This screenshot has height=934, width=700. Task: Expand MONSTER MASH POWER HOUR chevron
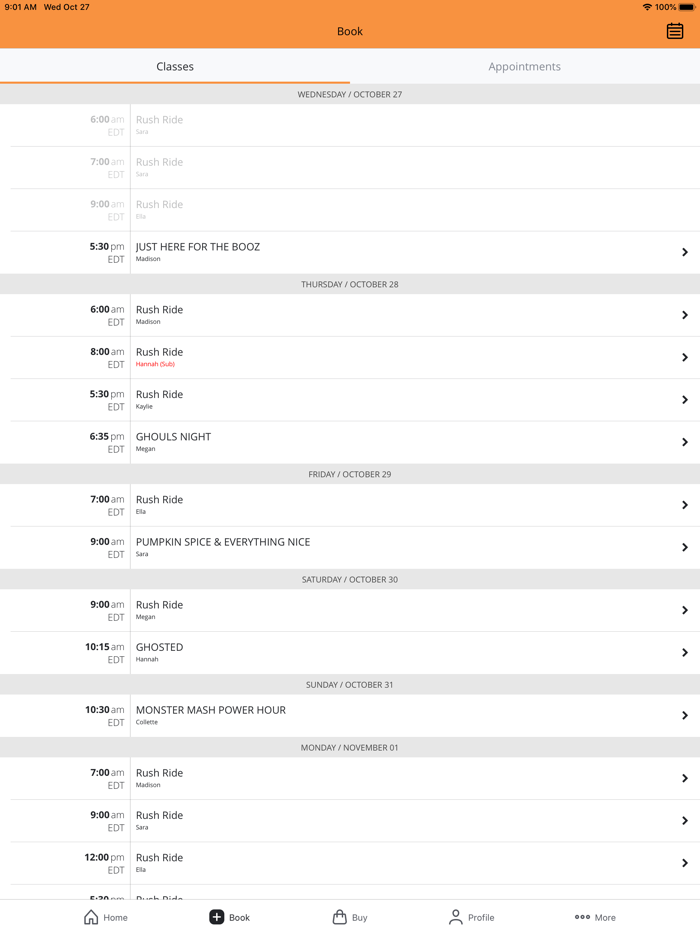click(685, 716)
